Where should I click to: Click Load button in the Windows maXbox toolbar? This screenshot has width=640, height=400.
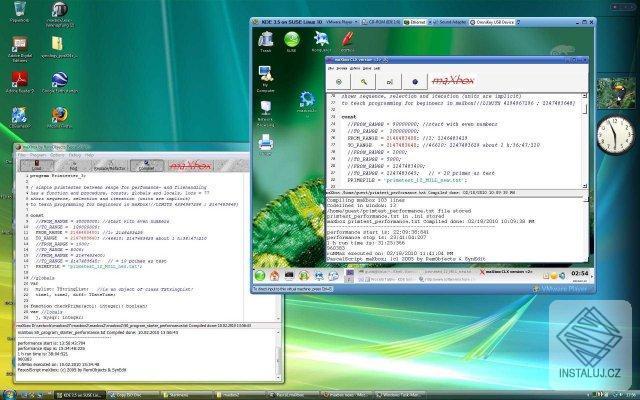(x=37, y=165)
